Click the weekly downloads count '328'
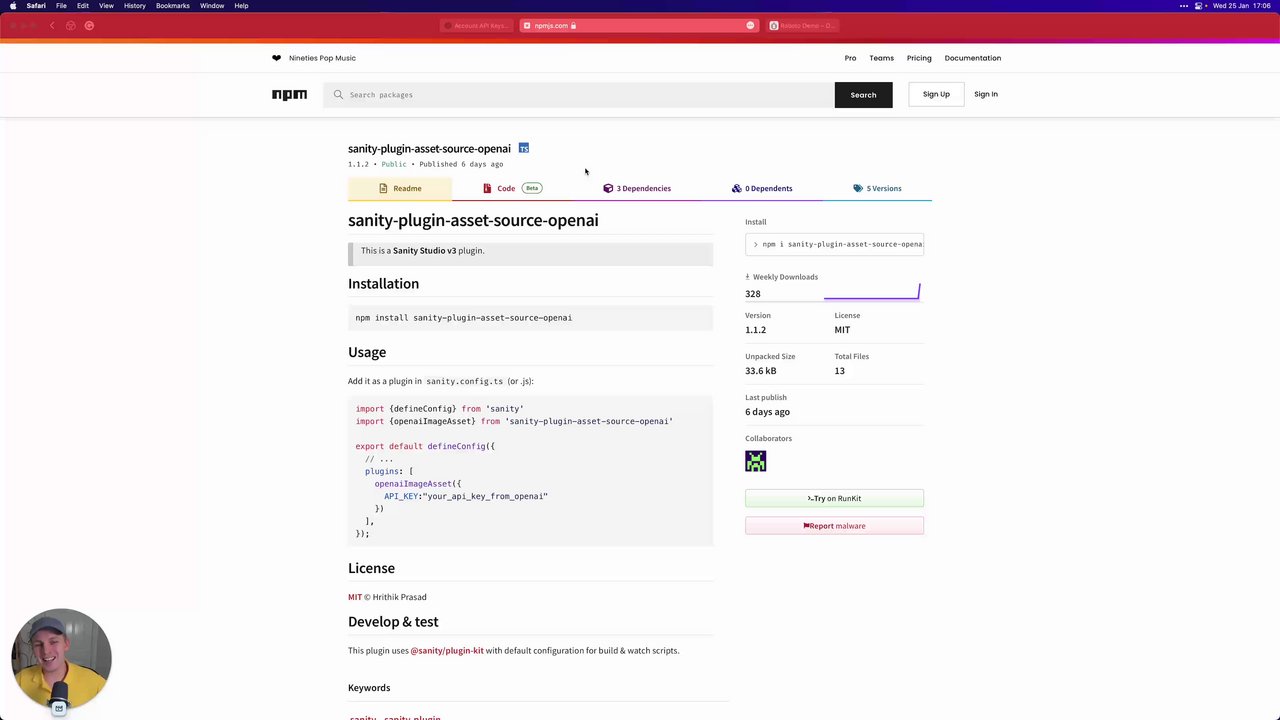 coord(753,294)
